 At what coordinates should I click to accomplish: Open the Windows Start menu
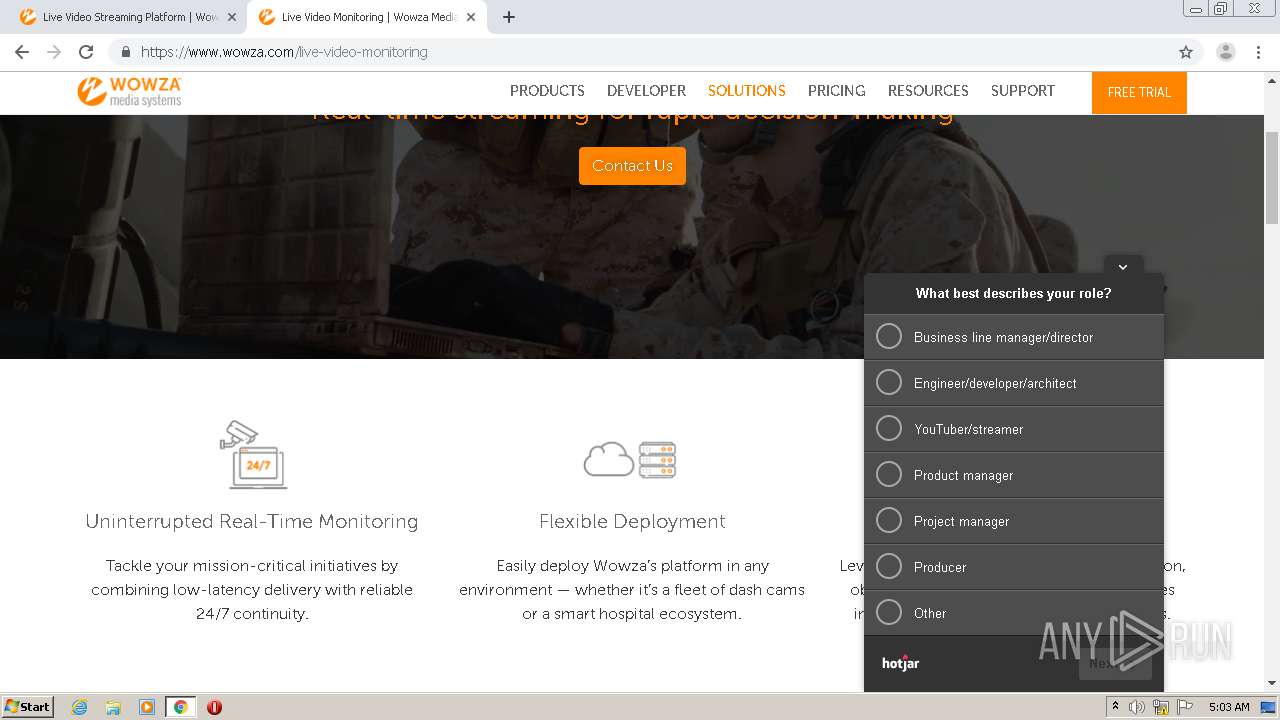tap(27, 707)
